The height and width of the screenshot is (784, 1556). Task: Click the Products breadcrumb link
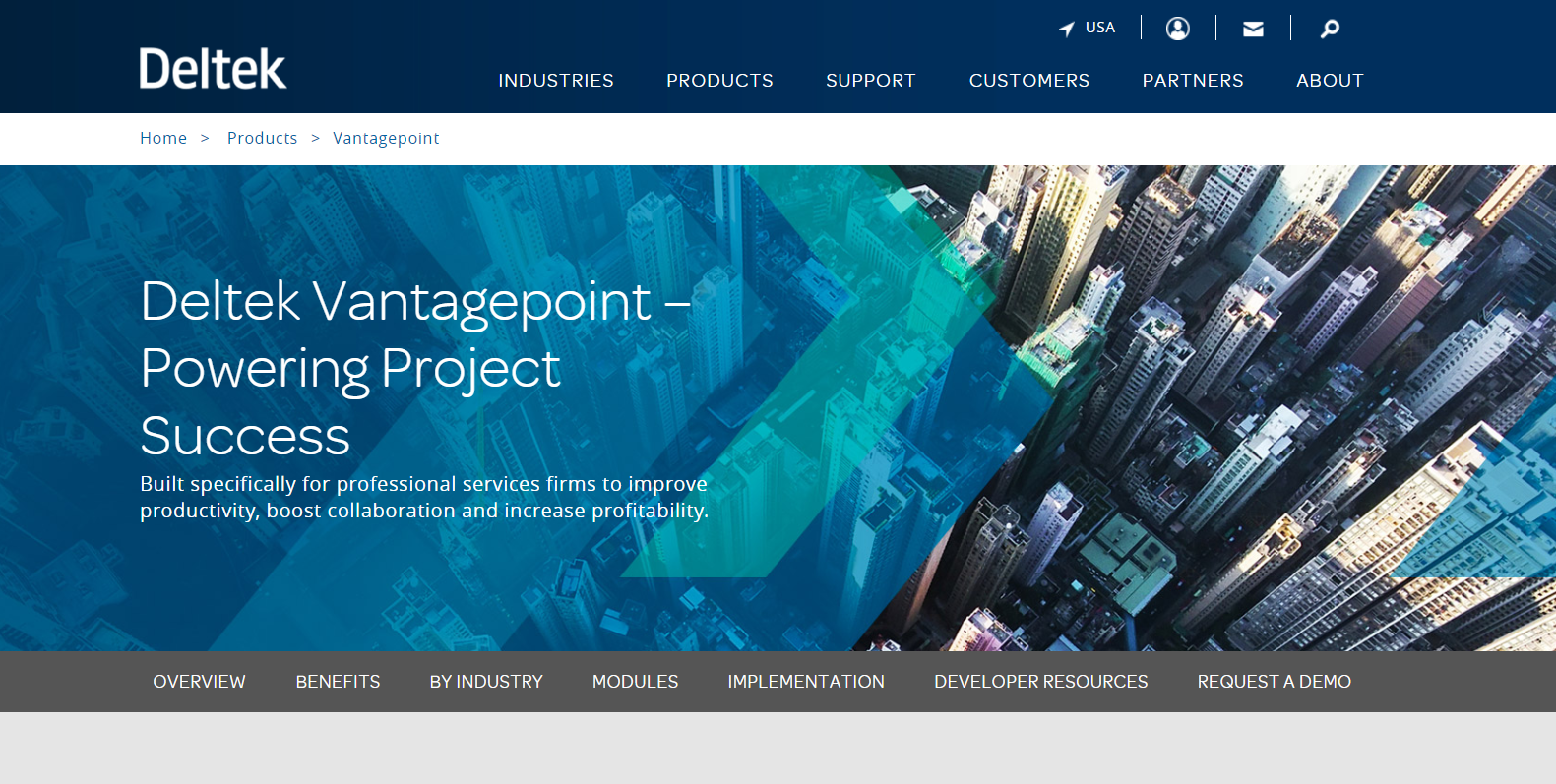262,138
